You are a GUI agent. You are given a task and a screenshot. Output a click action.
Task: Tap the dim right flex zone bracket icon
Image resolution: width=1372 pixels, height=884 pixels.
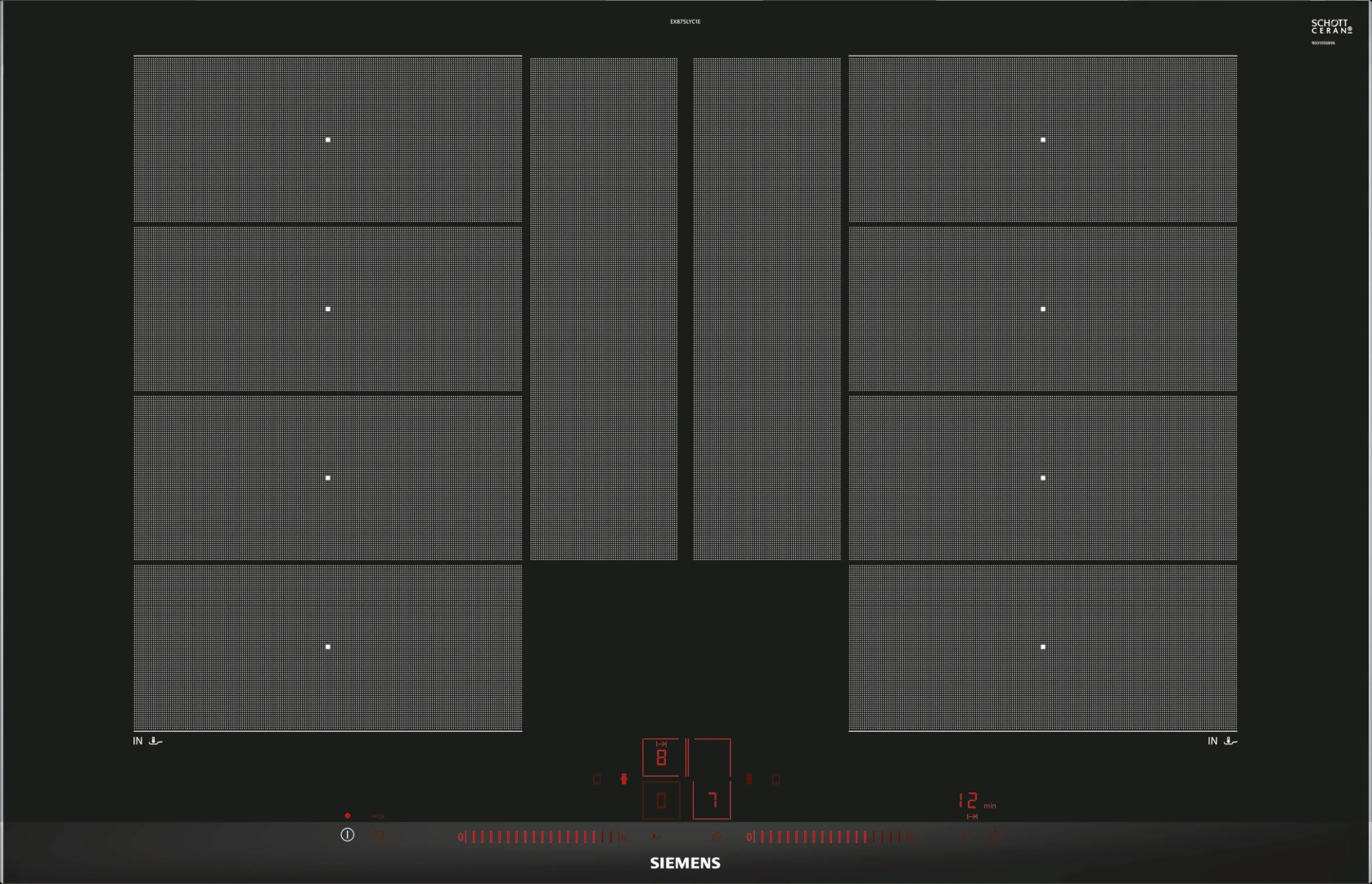click(x=776, y=779)
